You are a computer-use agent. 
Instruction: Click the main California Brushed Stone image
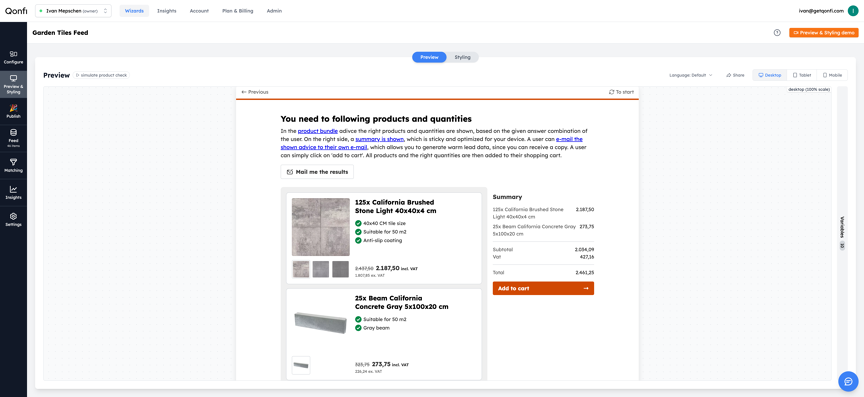tap(321, 227)
